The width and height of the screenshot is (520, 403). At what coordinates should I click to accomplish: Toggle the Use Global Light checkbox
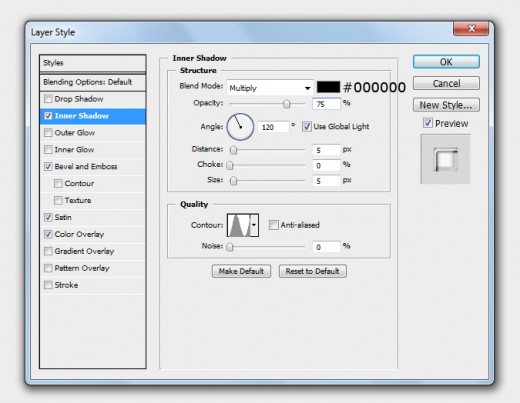click(307, 127)
